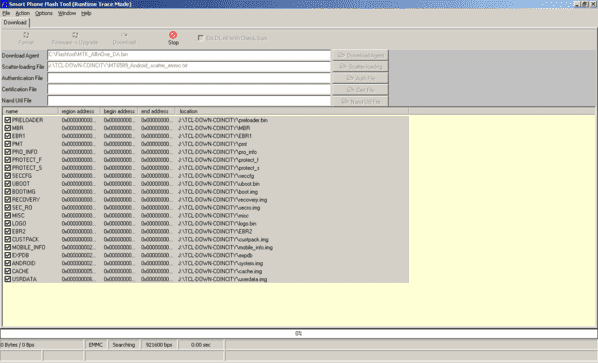Viewport: 598px width, 363px height.
Task: Select the uboot.bin location entry
Action: 219,184
